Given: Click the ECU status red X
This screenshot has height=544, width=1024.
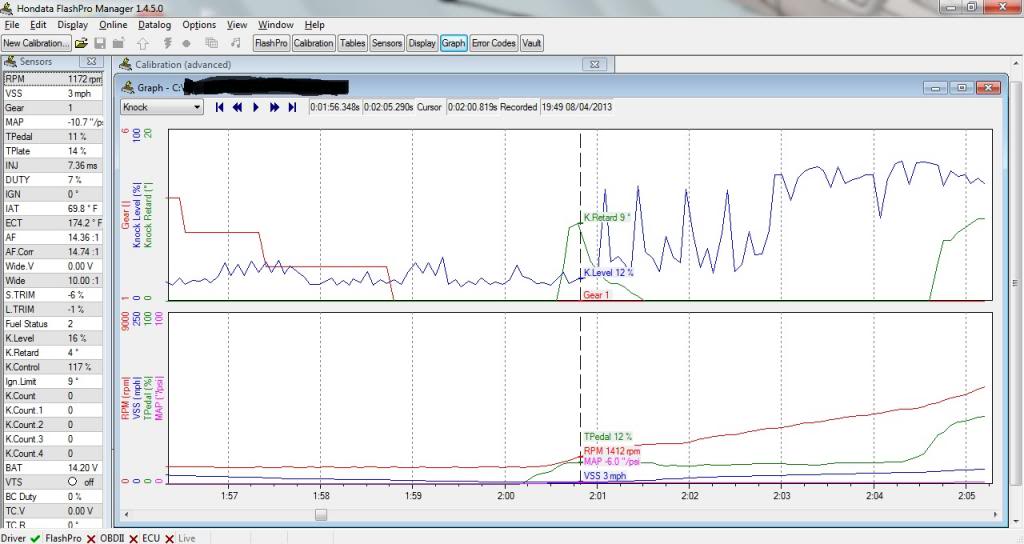Looking at the screenshot, I should (169, 539).
